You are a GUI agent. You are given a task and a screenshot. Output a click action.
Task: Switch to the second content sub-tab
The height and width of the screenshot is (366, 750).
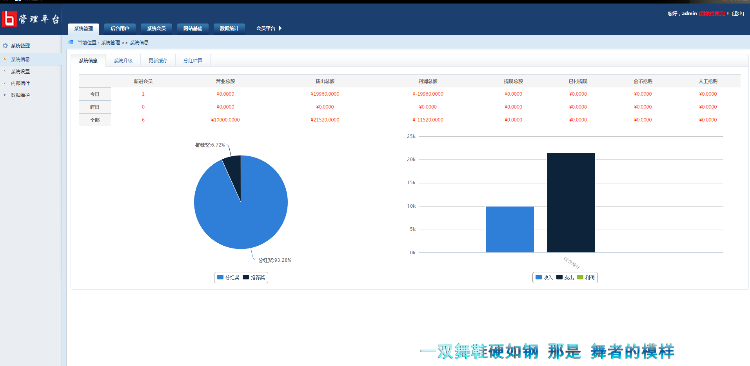click(x=123, y=61)
